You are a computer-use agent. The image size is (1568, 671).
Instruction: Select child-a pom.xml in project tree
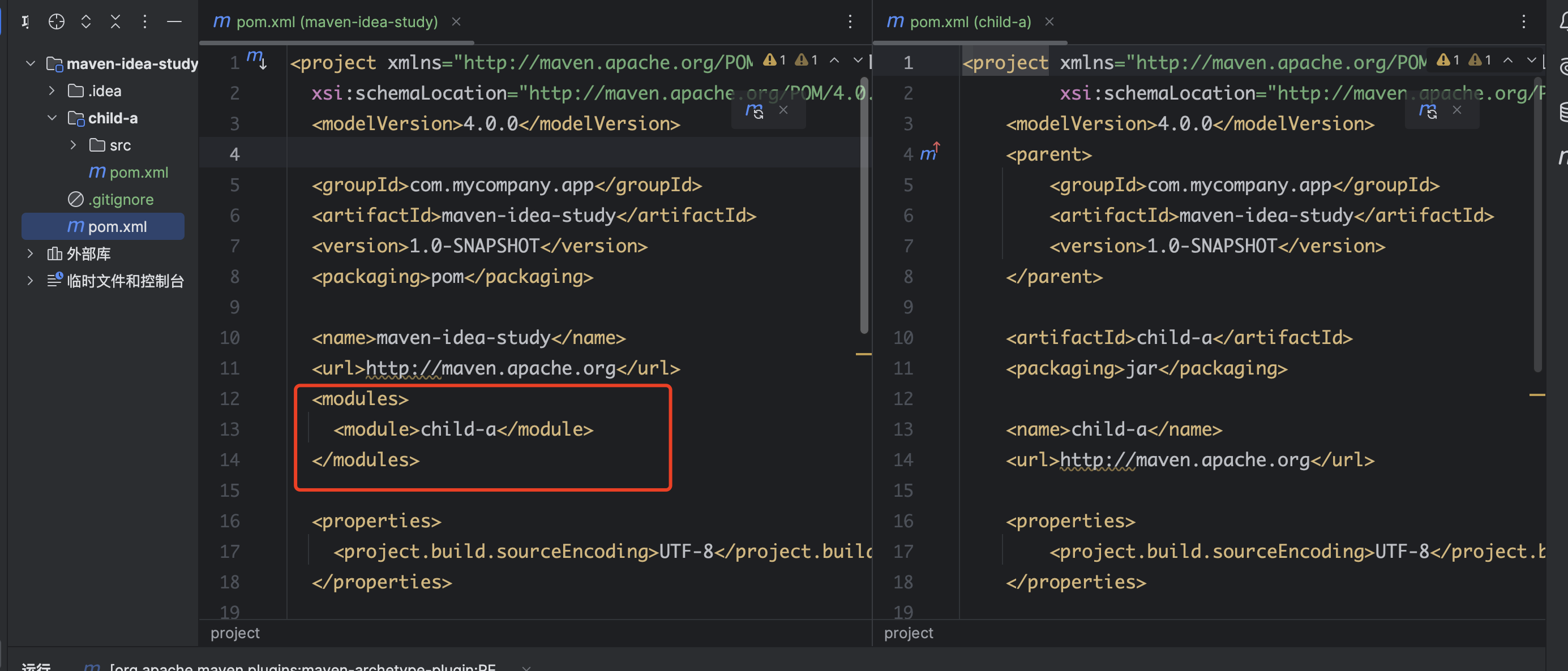(x=138, y=172)
